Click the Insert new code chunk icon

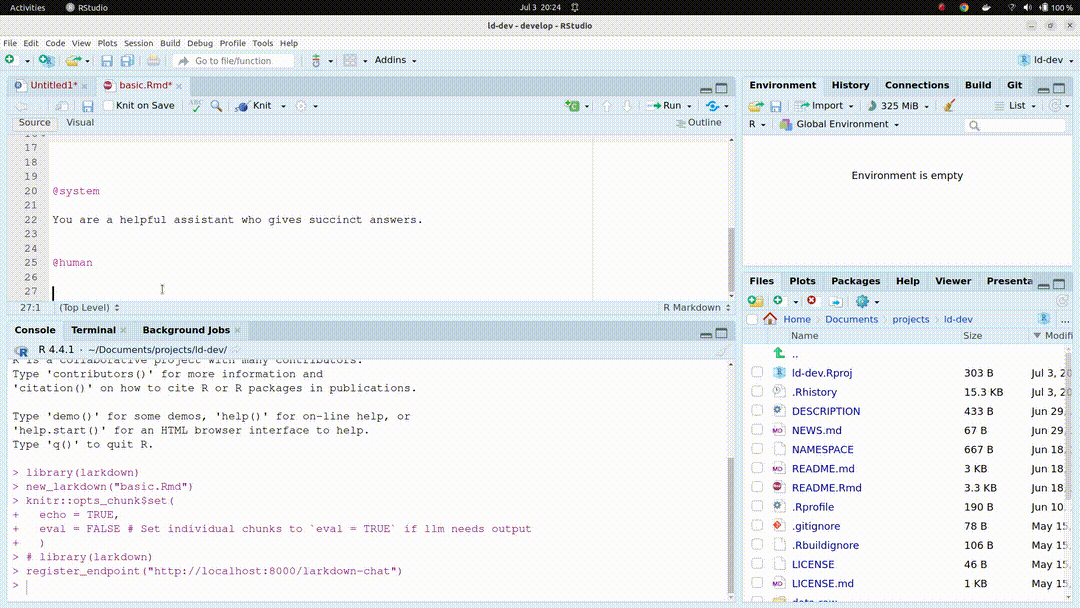click(572, 106)
